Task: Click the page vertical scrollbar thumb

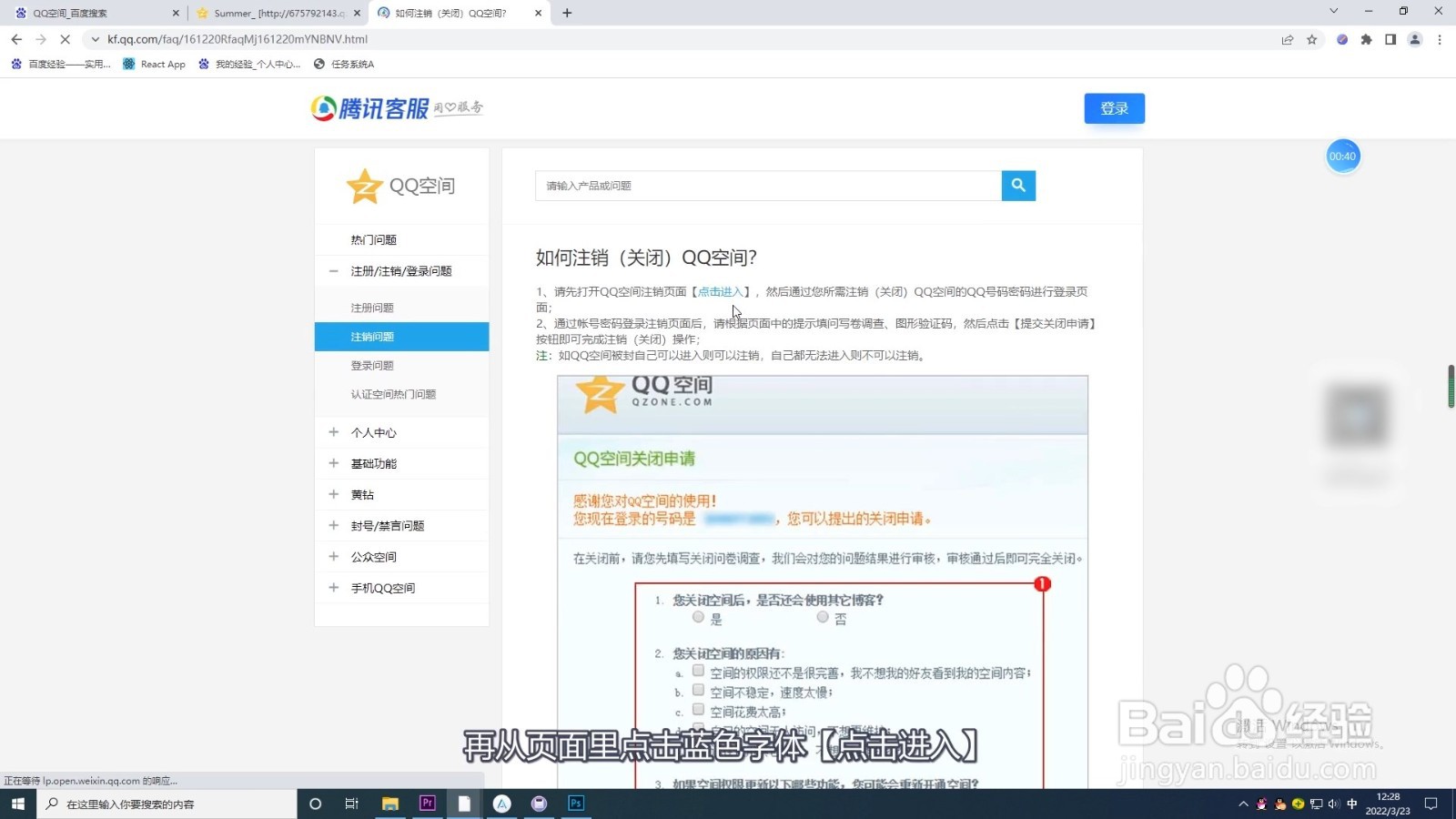Action: tap(1451, 387)
